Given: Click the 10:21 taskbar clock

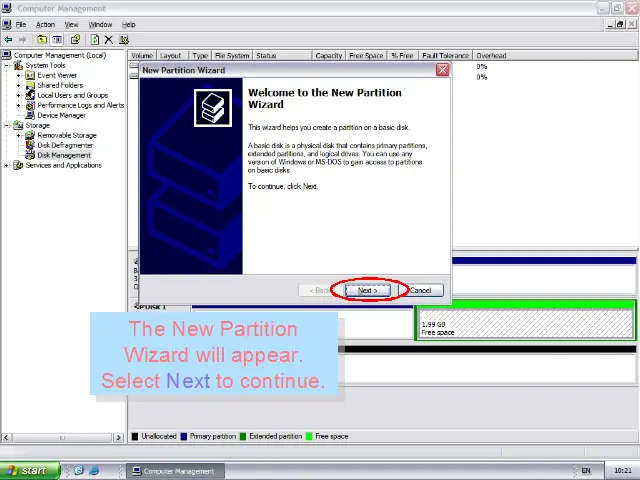Looking at the screenshot, I should pyautogui.click(x=622, y=471).
